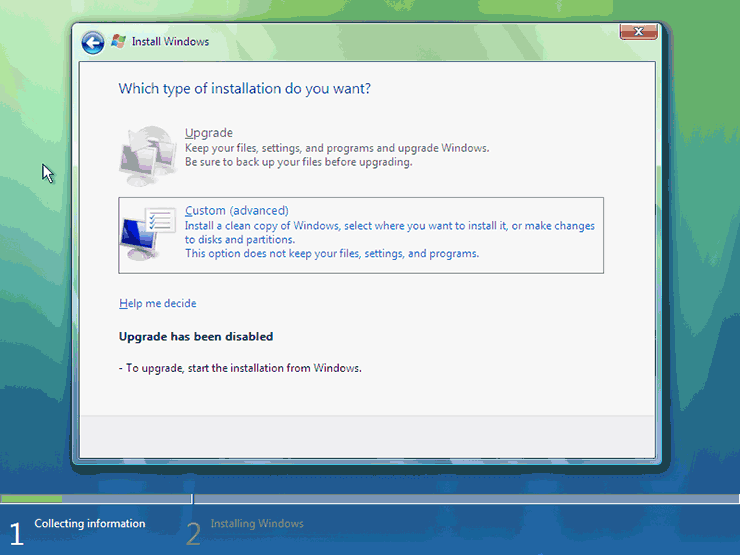The image size is (740, 555).
Task: Click the Custom install monitor checklist icon
Action: pyautogui.click(x=148, y=234)
